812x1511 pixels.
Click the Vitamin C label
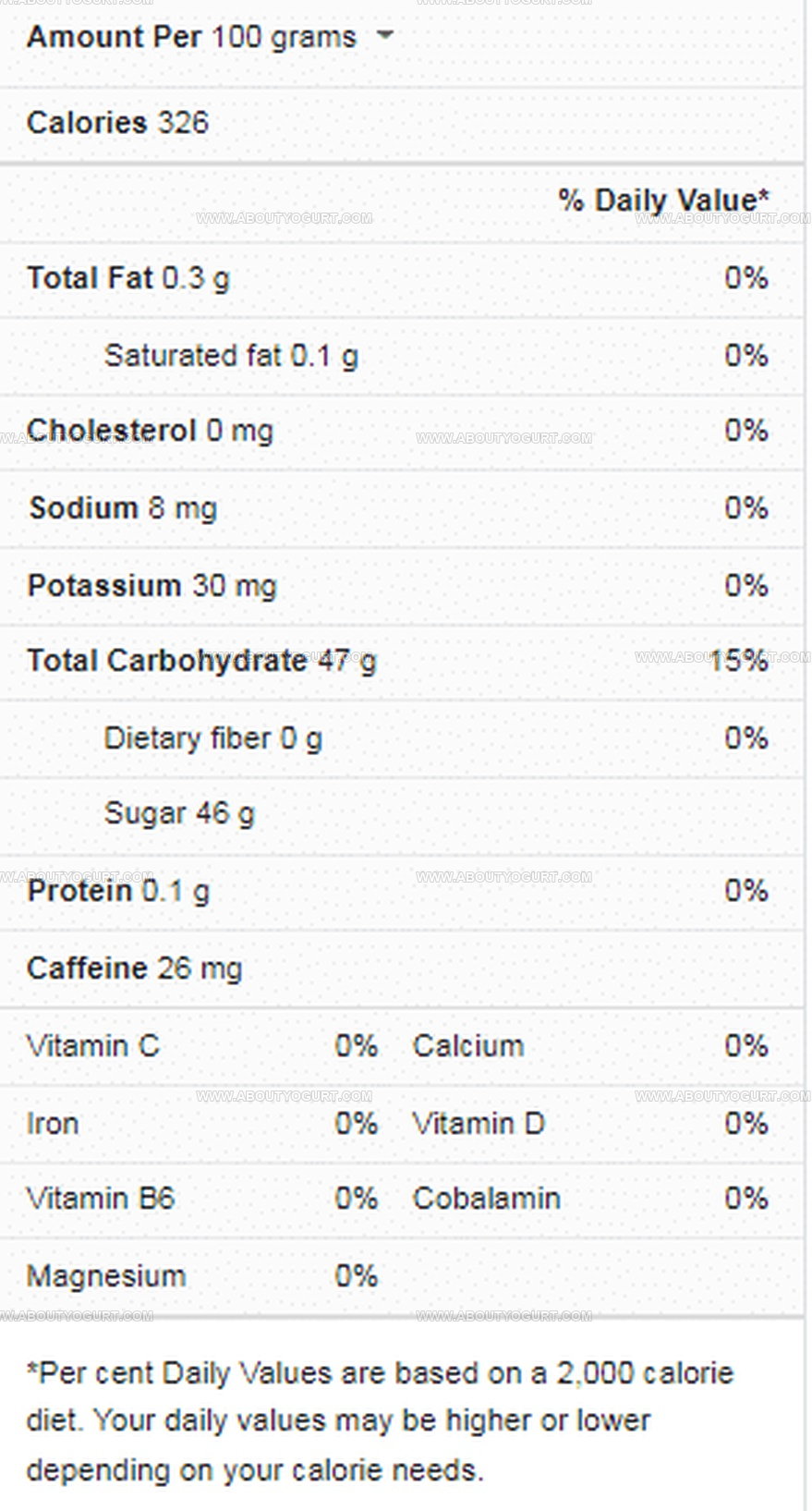92,1046
